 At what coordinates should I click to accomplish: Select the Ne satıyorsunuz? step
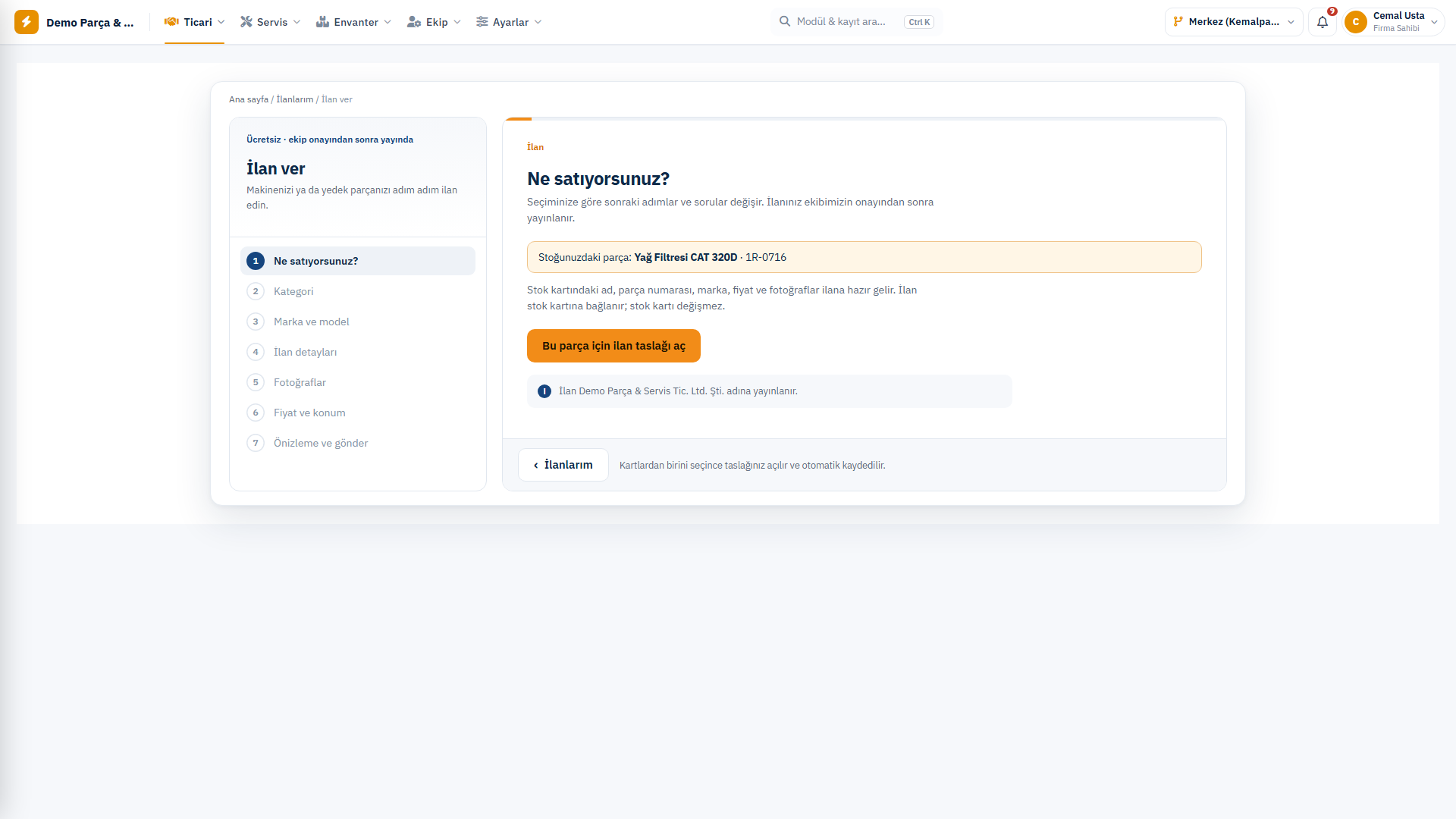point(358,261)
